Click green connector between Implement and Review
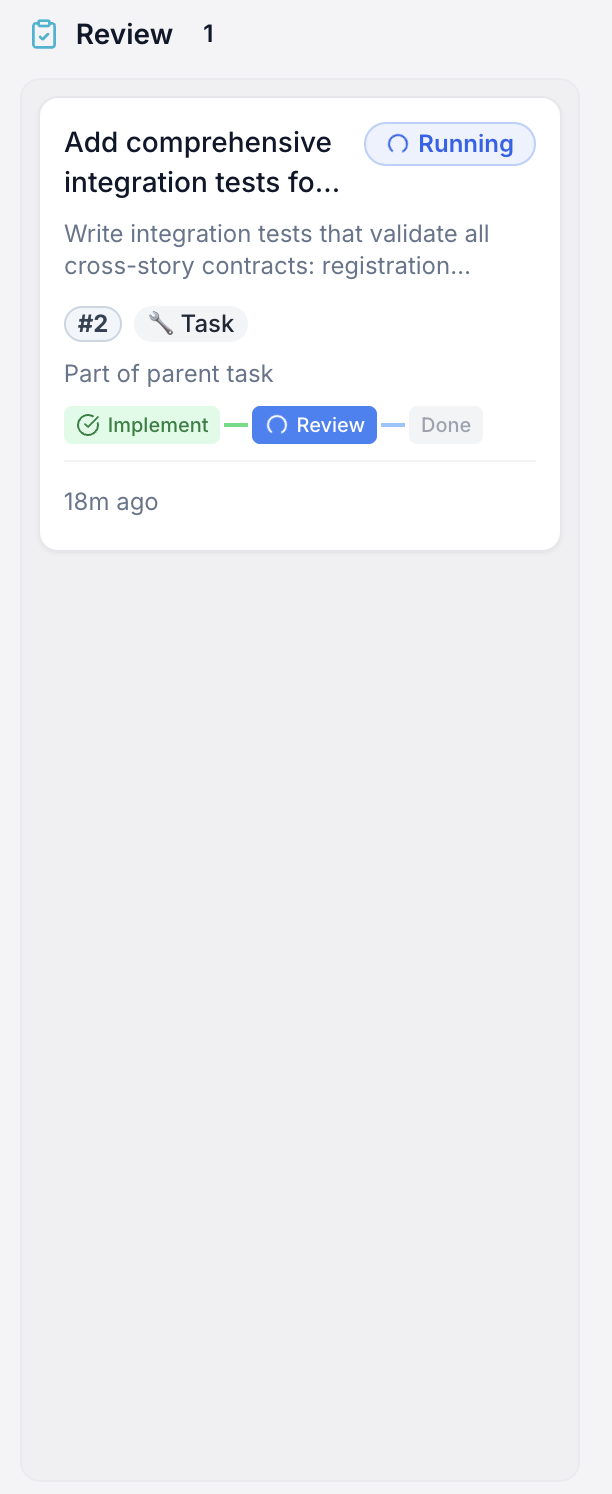 pos(236,425)
